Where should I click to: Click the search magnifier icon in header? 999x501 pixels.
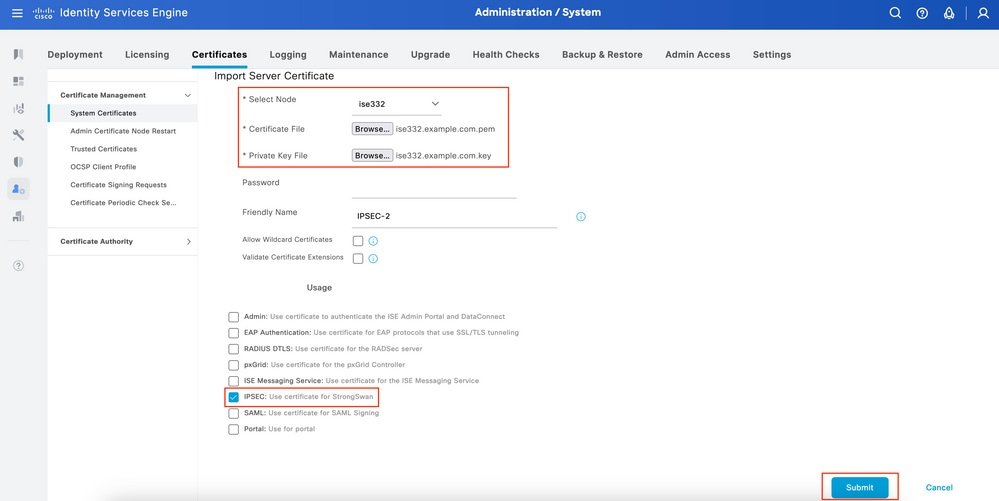tap(895, 13)
